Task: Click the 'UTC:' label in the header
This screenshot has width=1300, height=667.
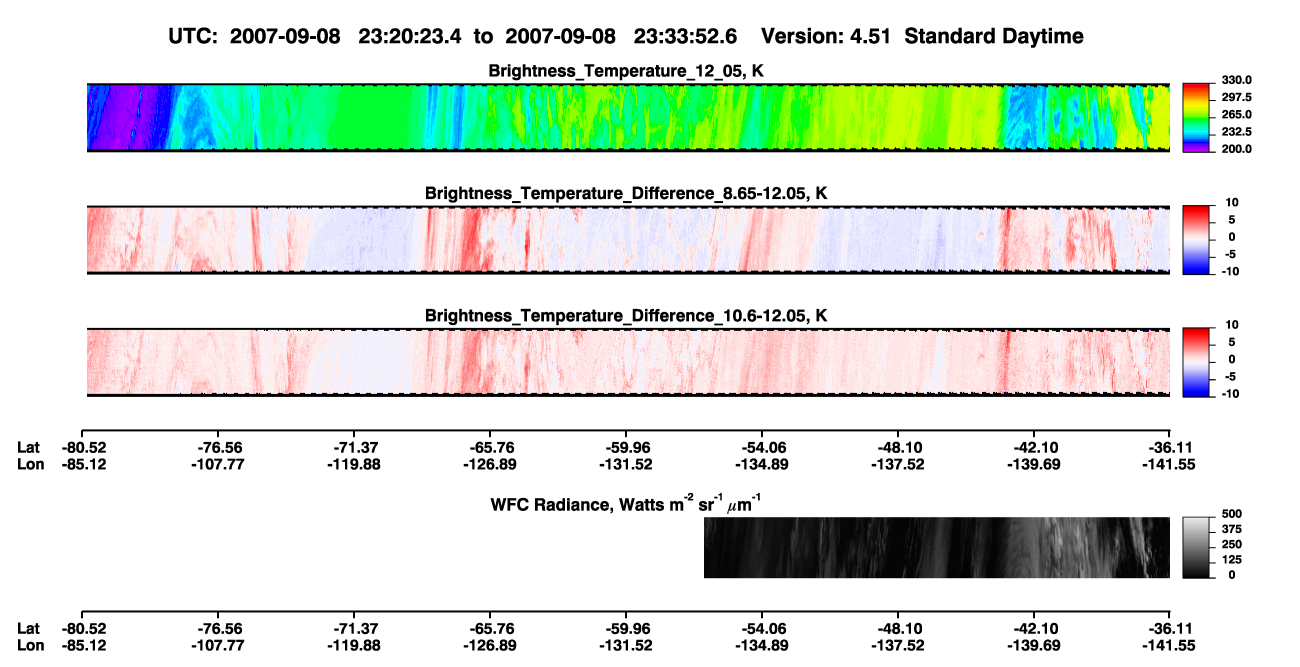Action: (195, 37)
